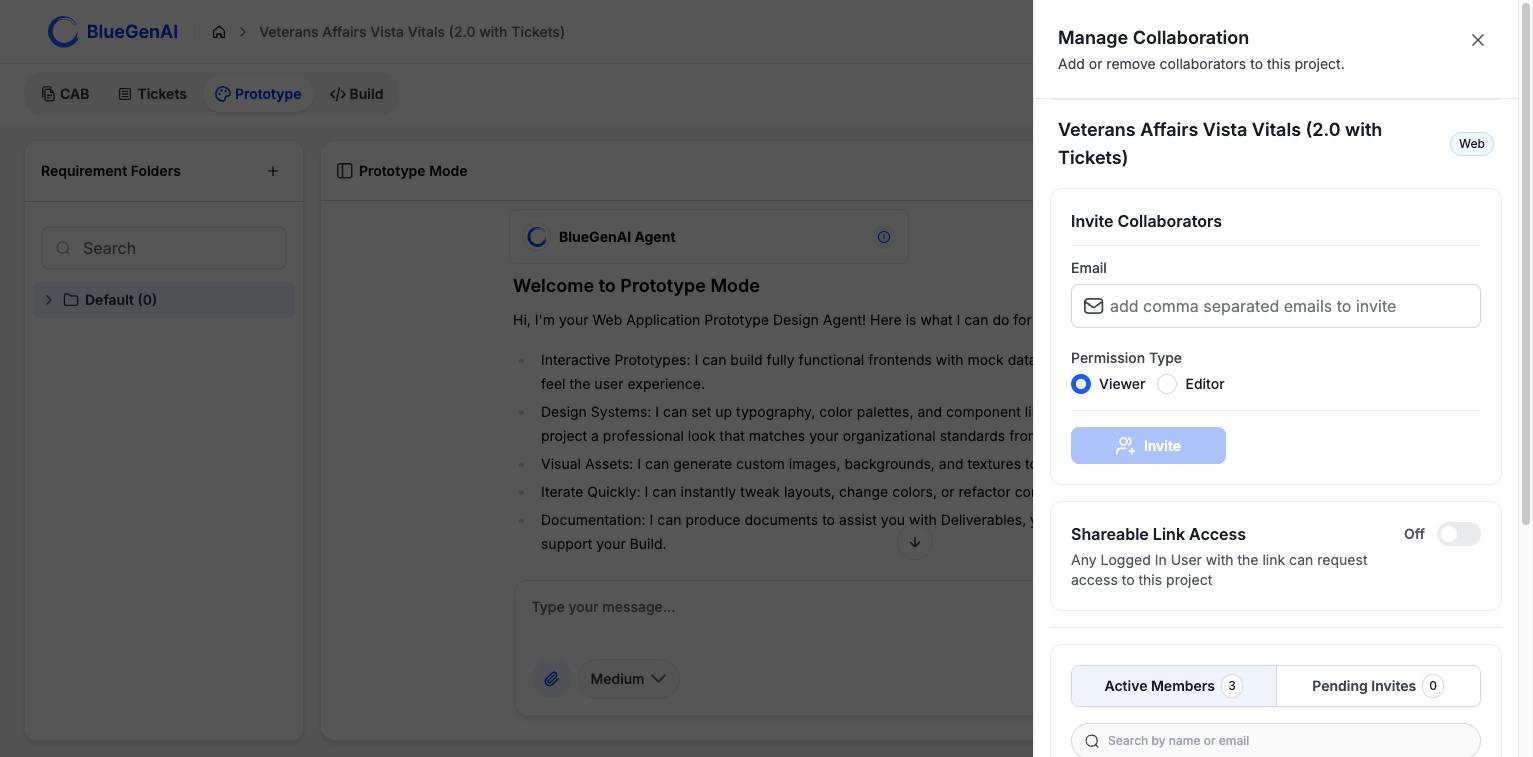Click the BlueGenAI Agent info icon
The height and width of the screenshot is (757, 1533).
point(884,237)
